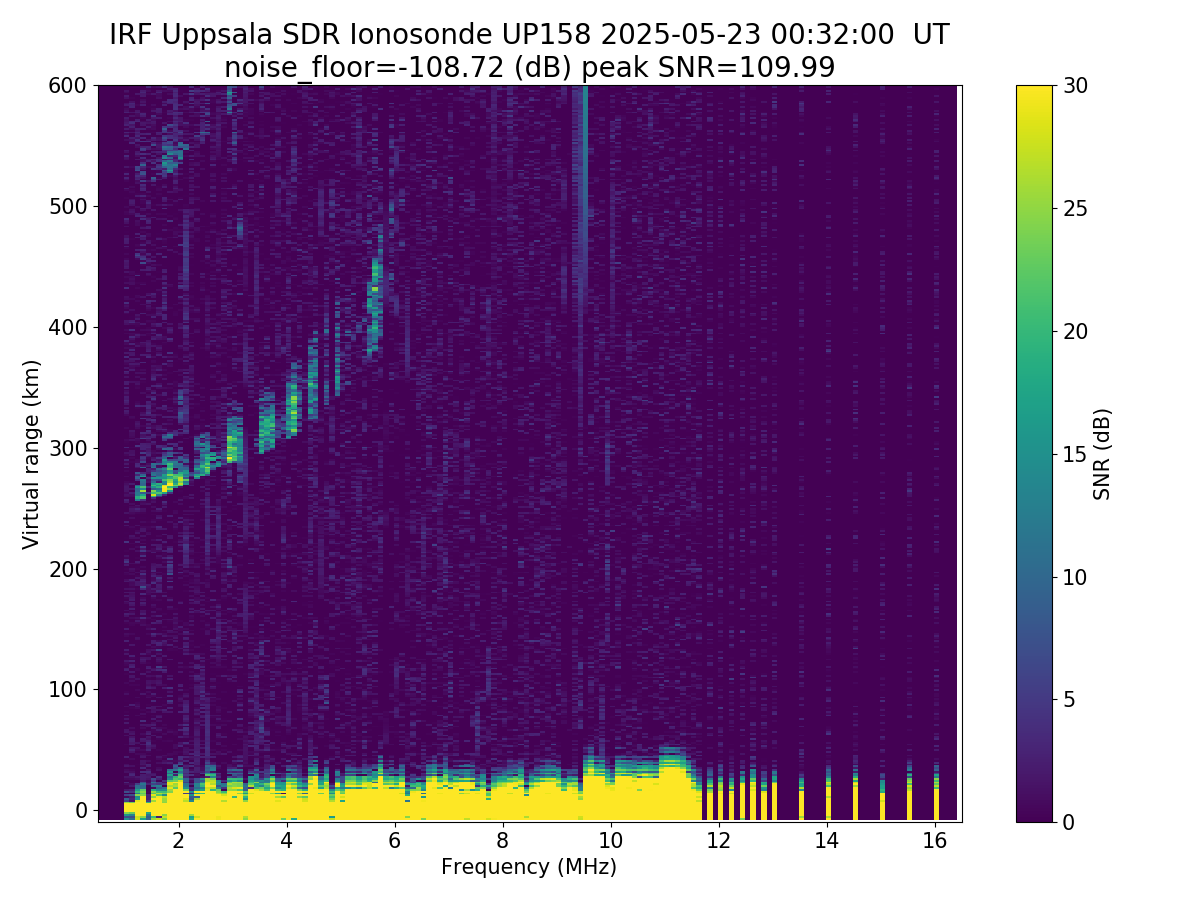Click the colorbar tick label 15
Image resolution: width=1200 pixels, height=900 pixels.
1074,454
